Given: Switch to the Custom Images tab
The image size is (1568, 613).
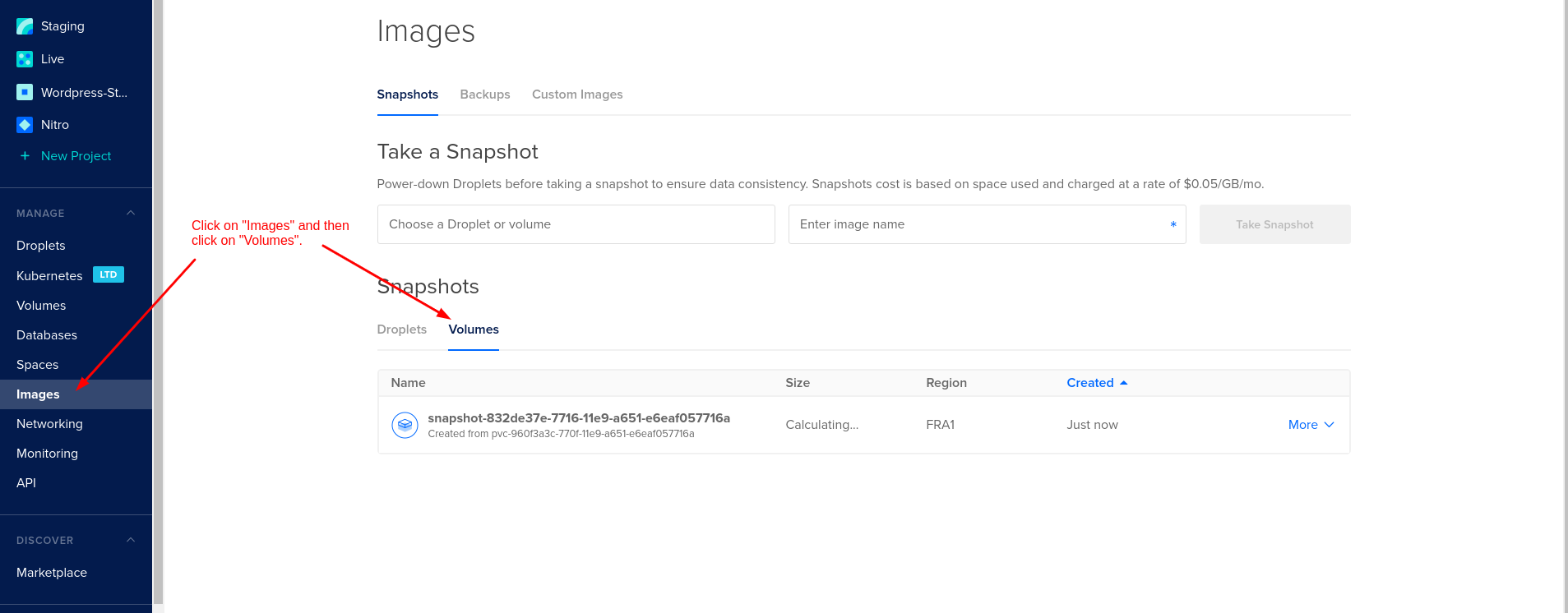Looking at the screenshot, I should point(577,94).
